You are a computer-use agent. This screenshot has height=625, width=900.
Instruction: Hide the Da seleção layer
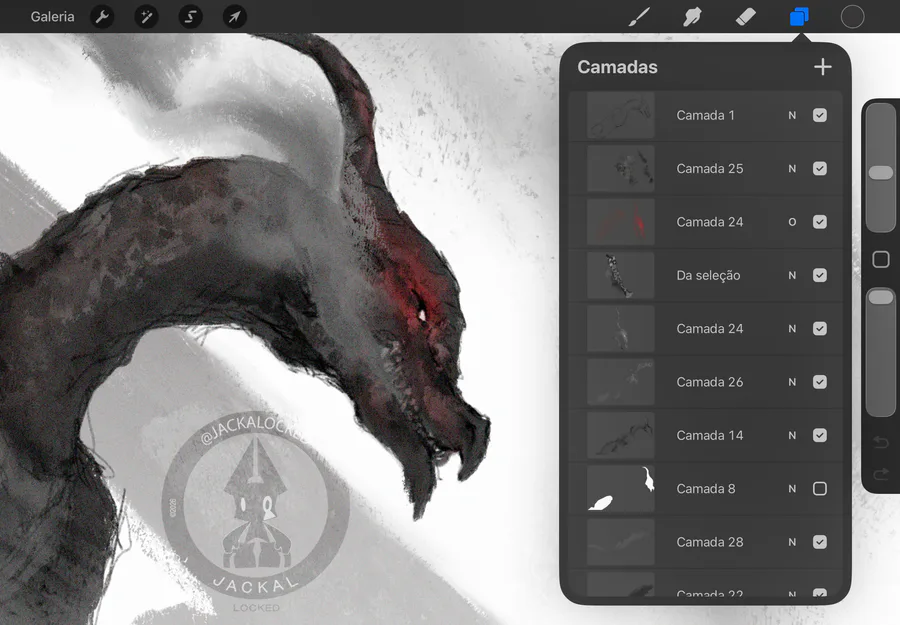click(x=820, y=275)
